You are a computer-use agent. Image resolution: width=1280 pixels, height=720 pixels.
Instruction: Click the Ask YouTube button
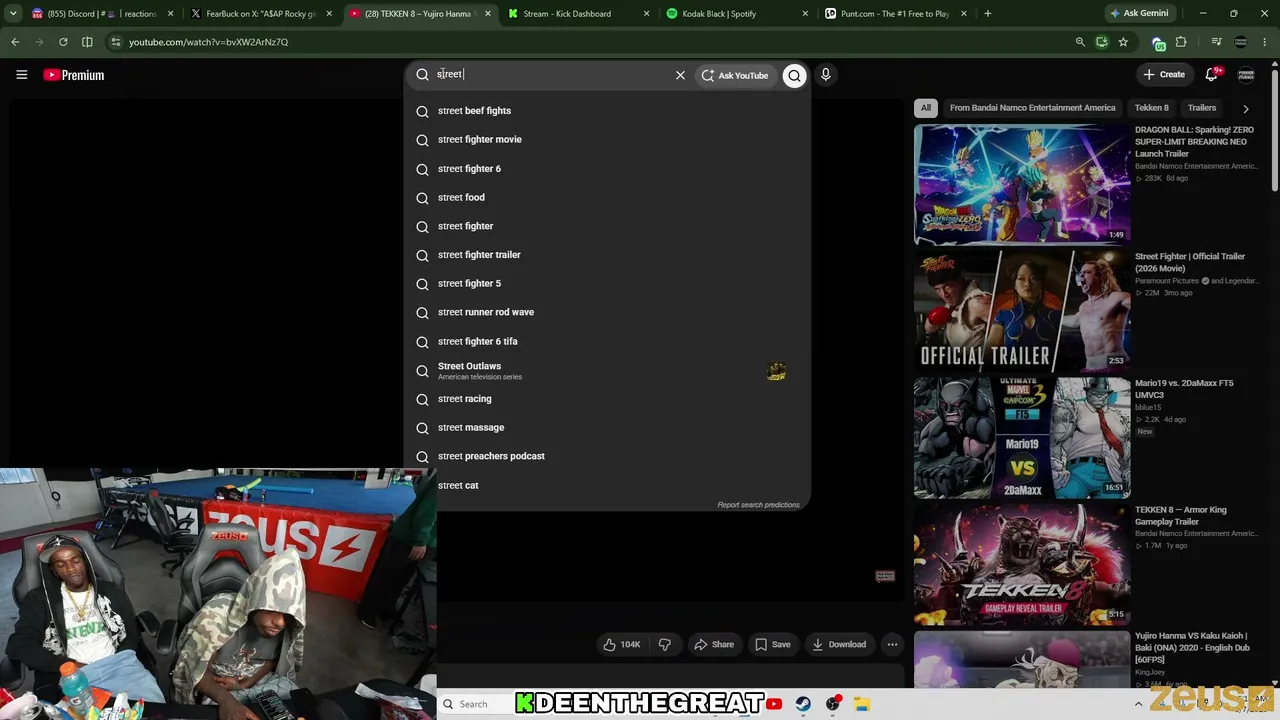[x=735, y=75]
